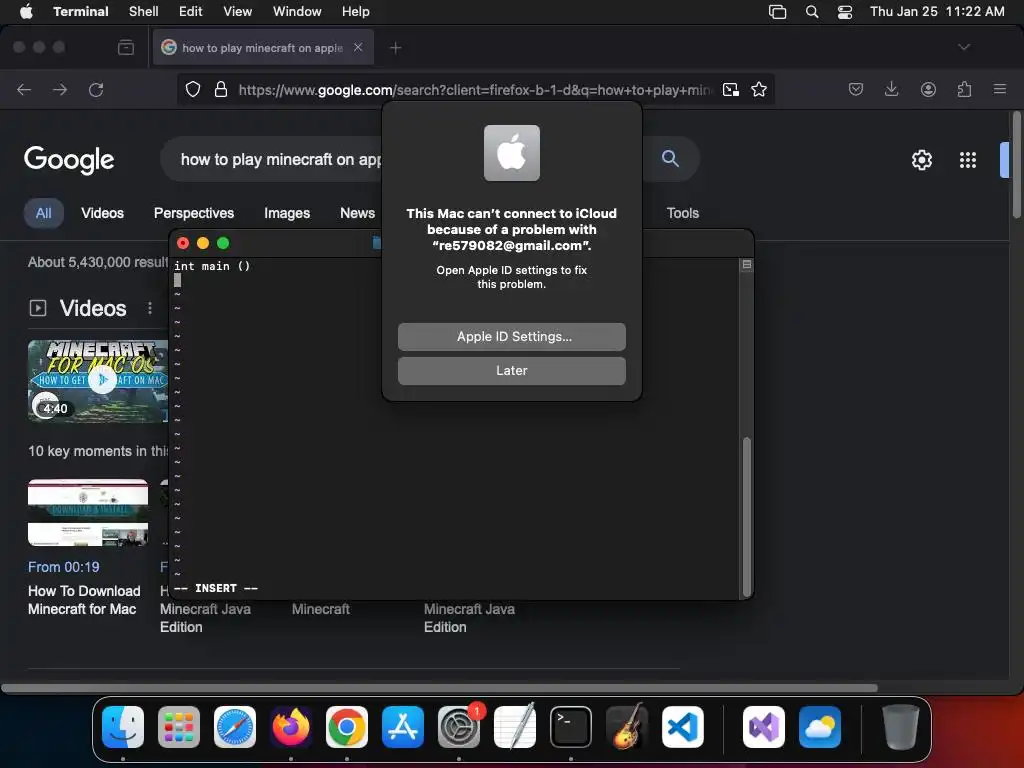
Task: Launch GarageBand from the Dock
Action: (x=627, y=727)
